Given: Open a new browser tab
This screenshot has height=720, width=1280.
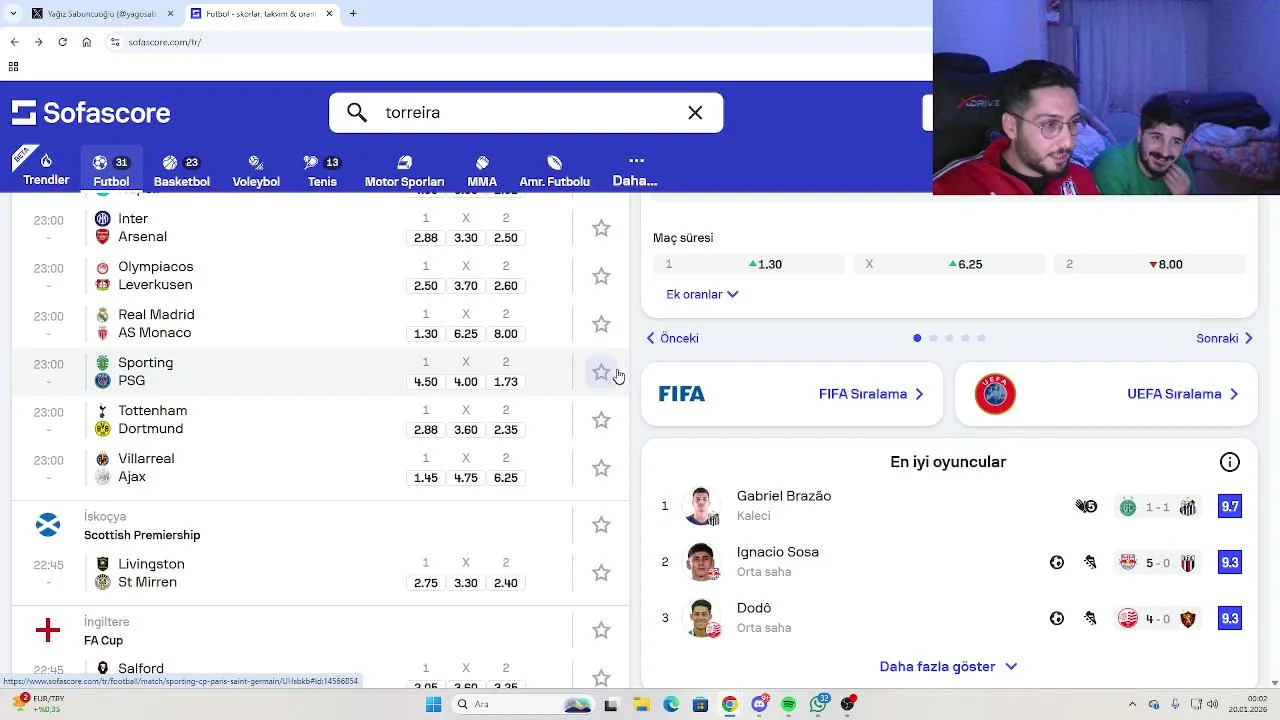Looking at the screenshot, I should [x=353, y=14].
